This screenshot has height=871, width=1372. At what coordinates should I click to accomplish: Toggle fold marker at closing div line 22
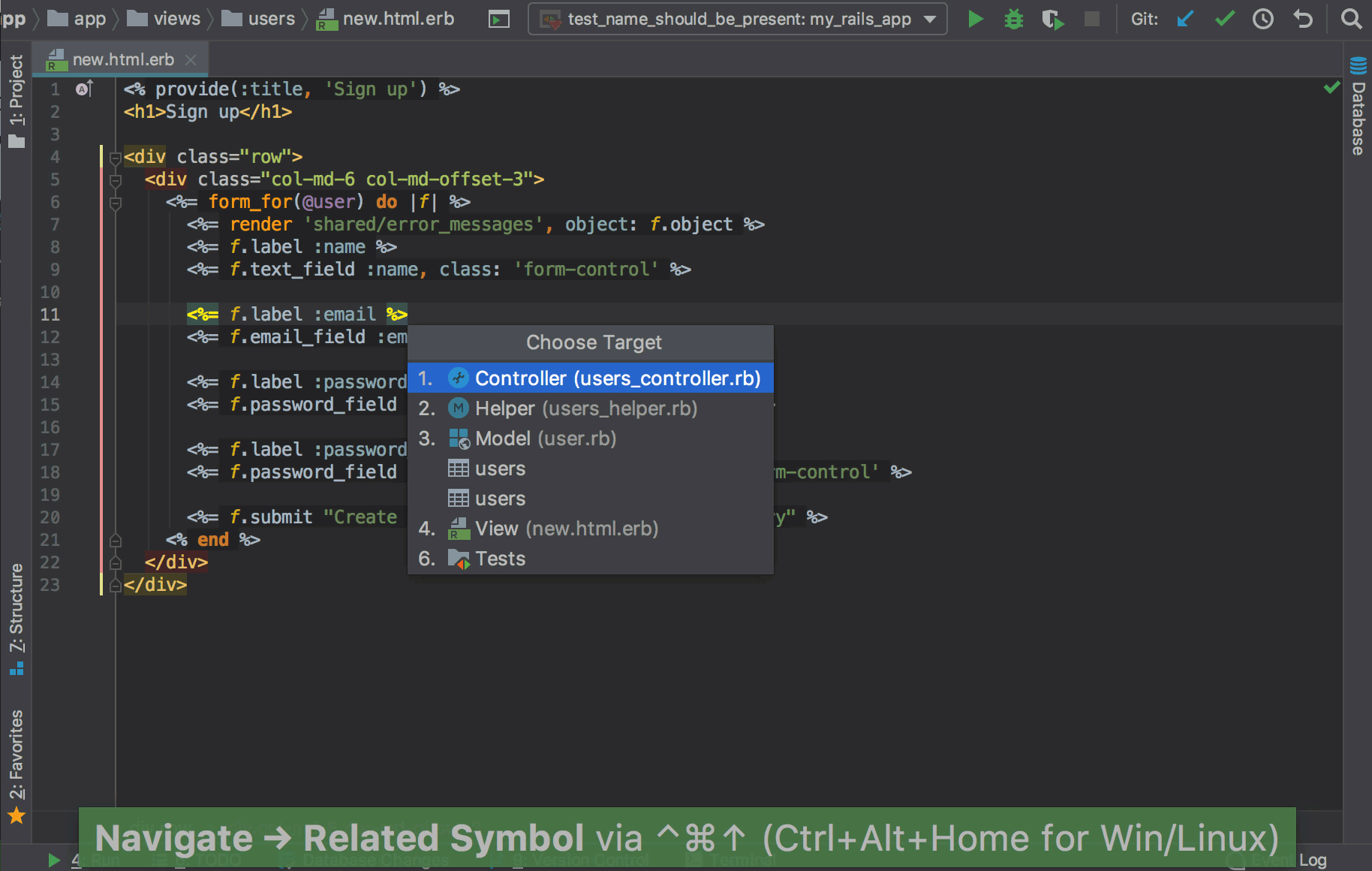116,562
